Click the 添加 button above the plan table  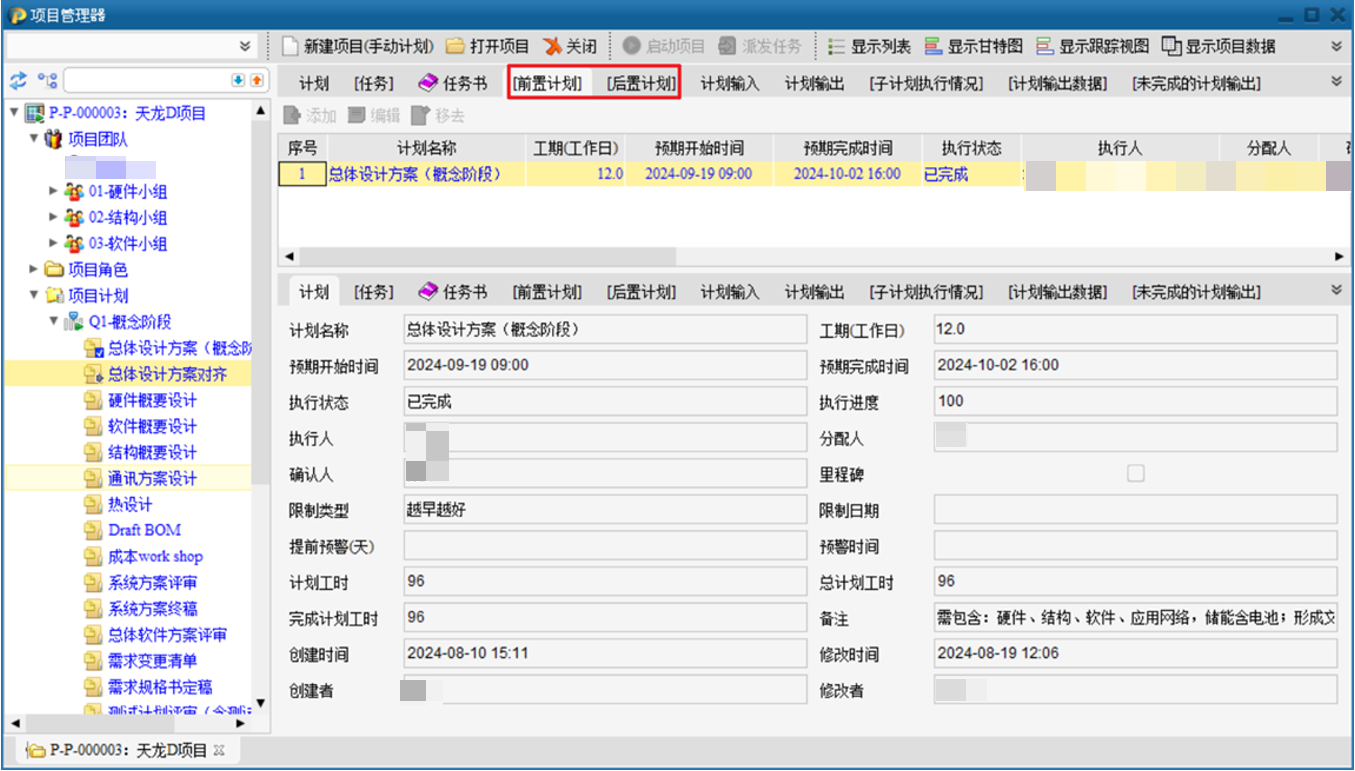(310, 116)
